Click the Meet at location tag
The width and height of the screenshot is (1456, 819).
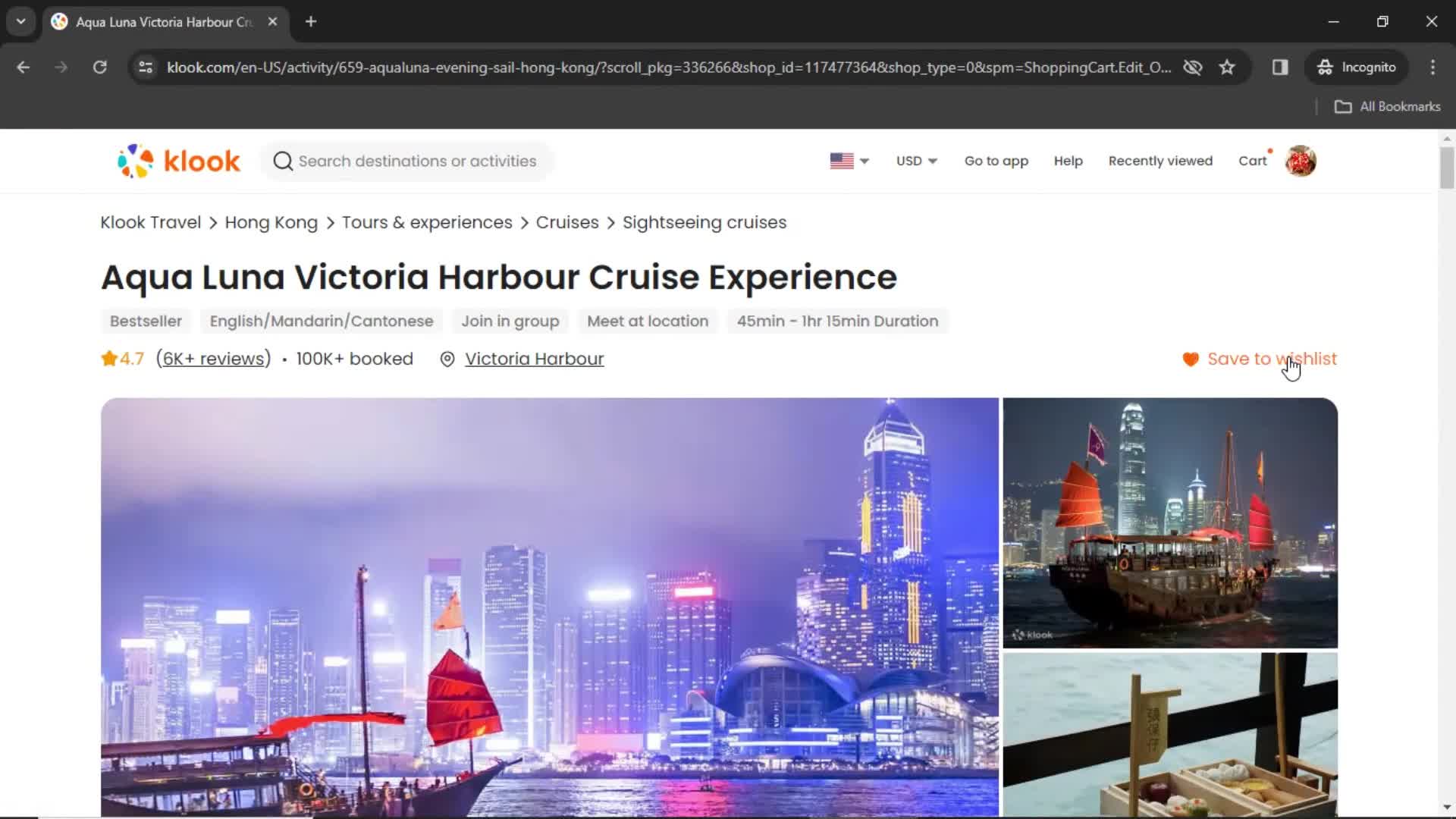(648, 321)
